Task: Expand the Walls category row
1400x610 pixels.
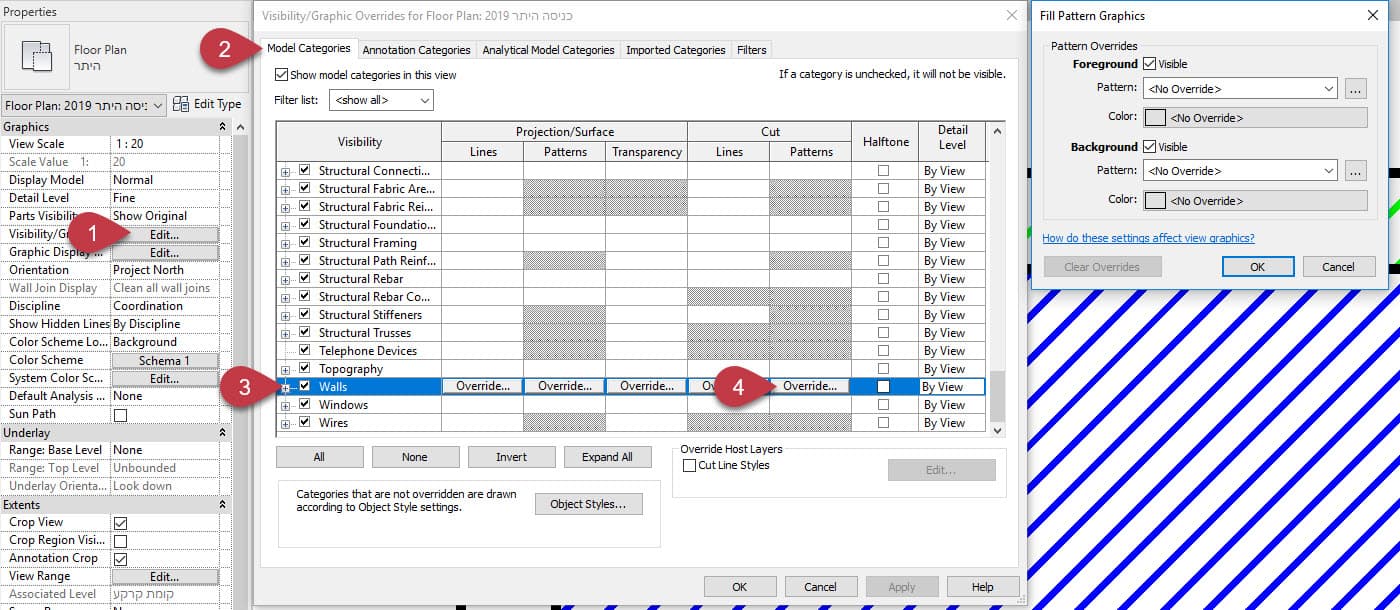Action: click(286, 388)
